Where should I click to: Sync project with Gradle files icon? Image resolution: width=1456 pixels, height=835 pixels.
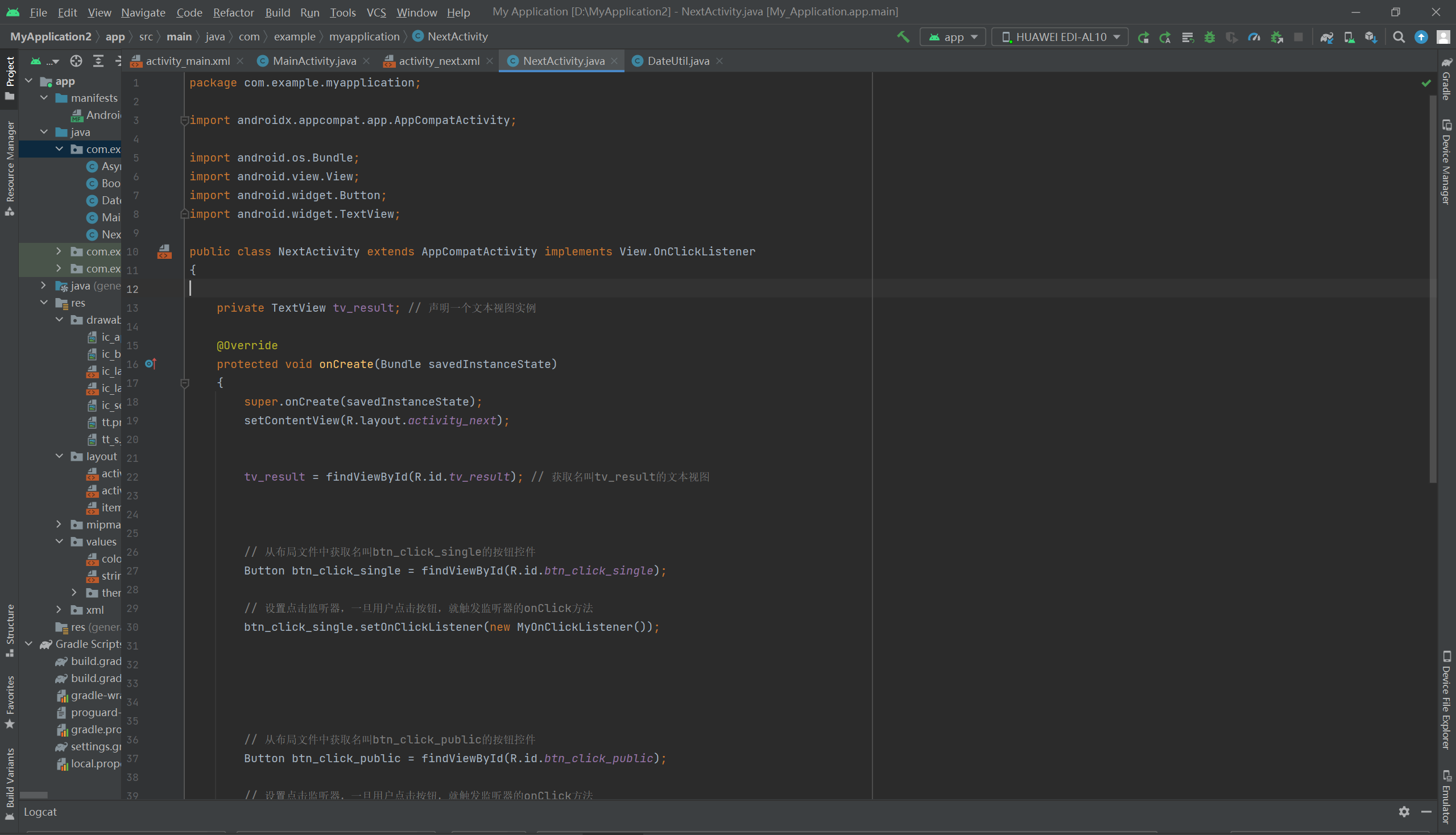click(x=1326, y=37)
